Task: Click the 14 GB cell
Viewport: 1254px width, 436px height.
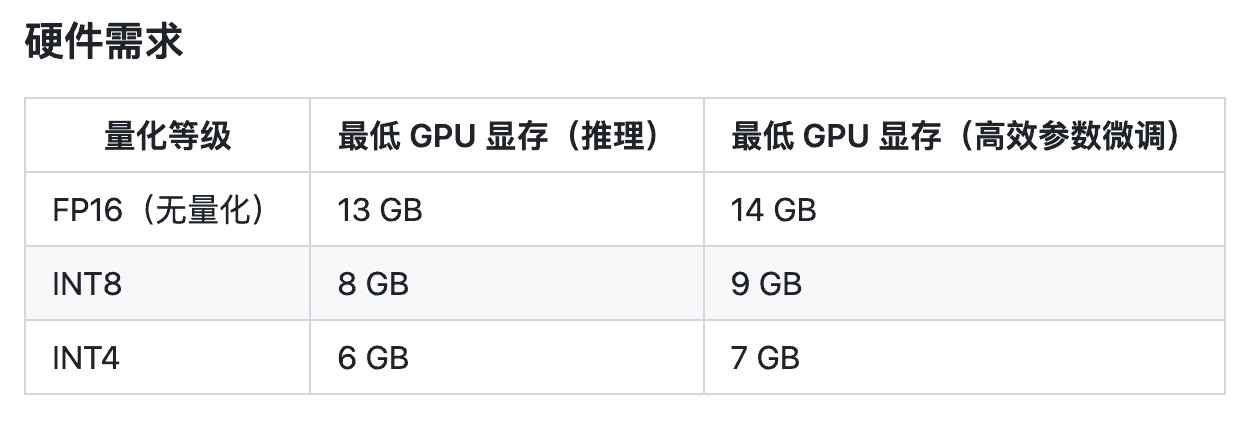Action: 774,210
